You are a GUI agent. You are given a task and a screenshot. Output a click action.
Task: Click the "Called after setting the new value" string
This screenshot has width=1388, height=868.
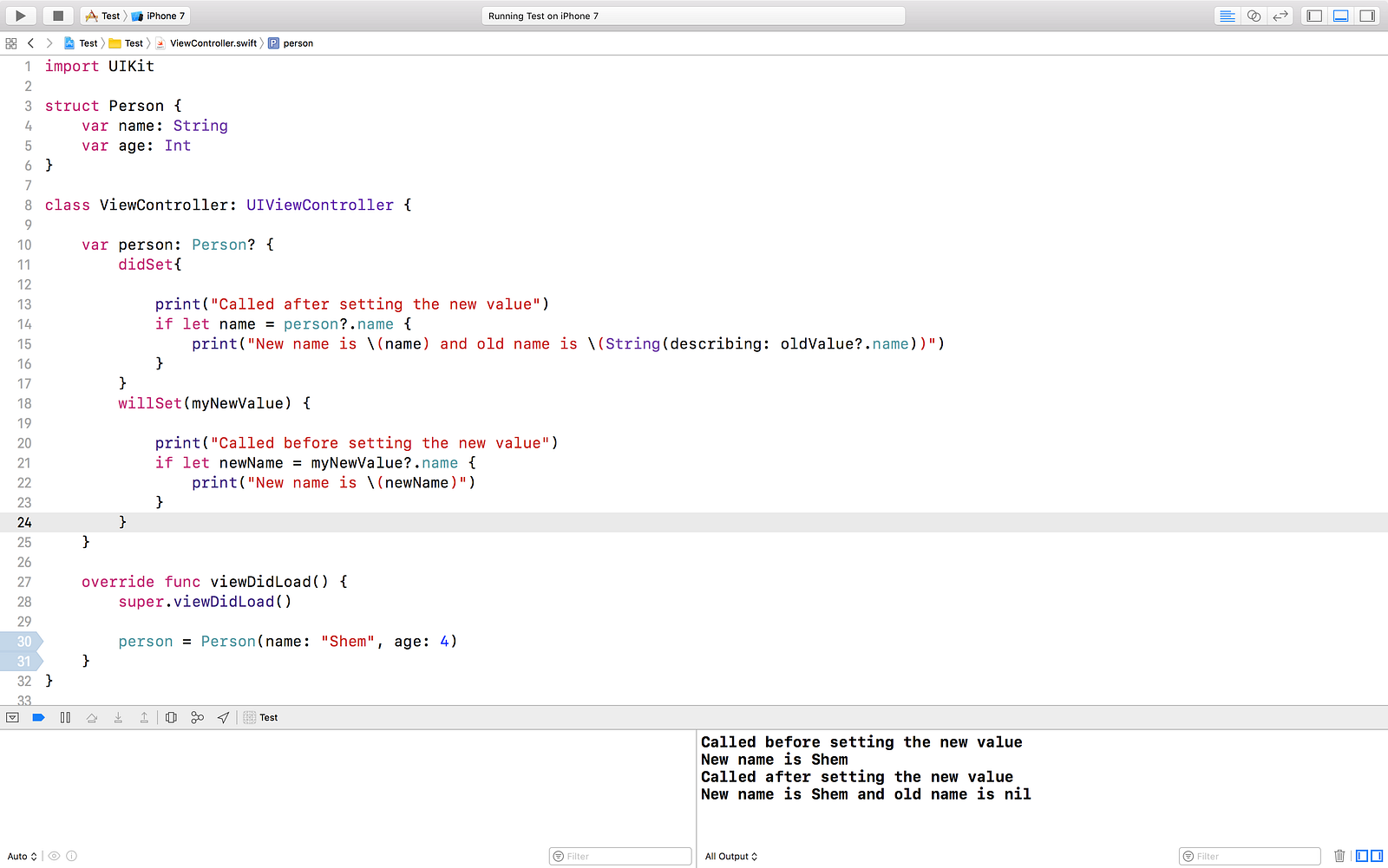376,305
